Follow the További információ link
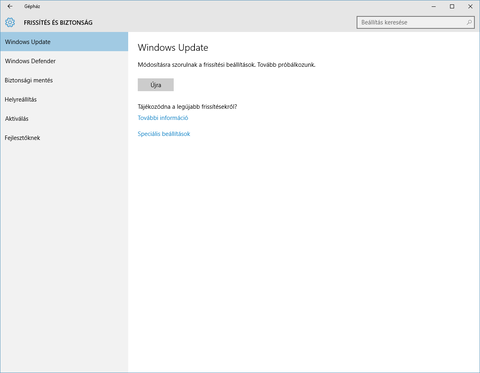480x373 pixels. click(x=163, y=118)
